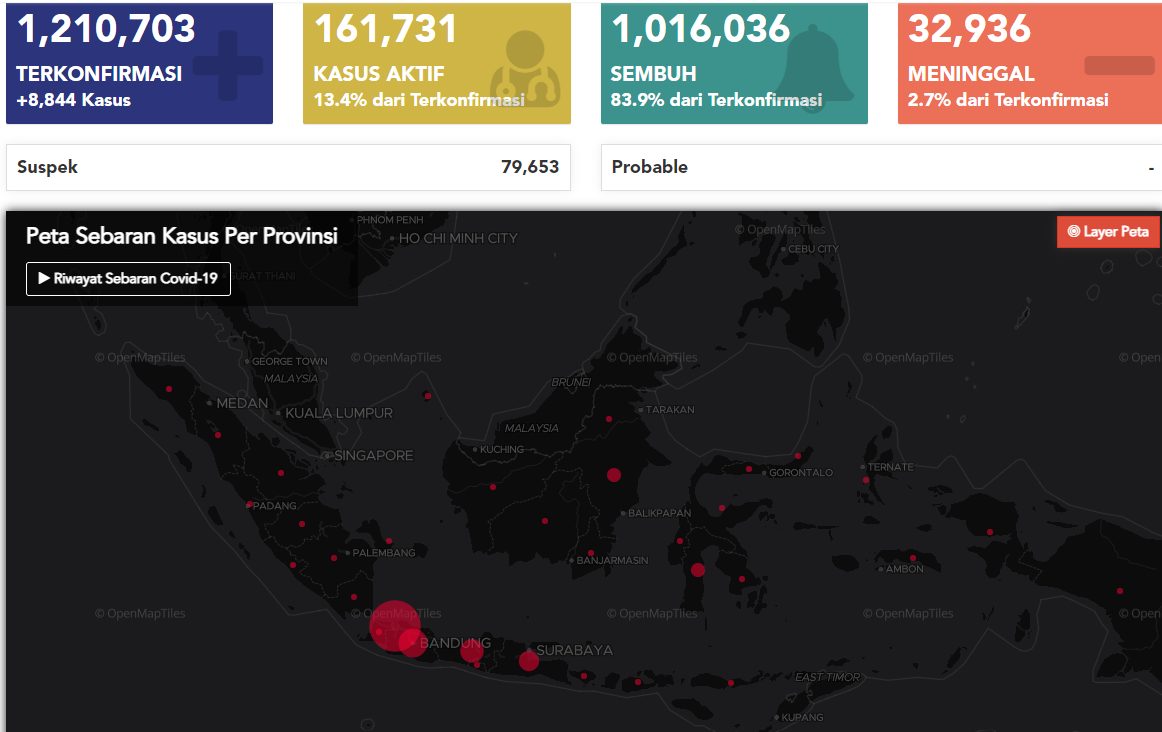
Task: Click the red case dot below Ternate
Action: 866,480
